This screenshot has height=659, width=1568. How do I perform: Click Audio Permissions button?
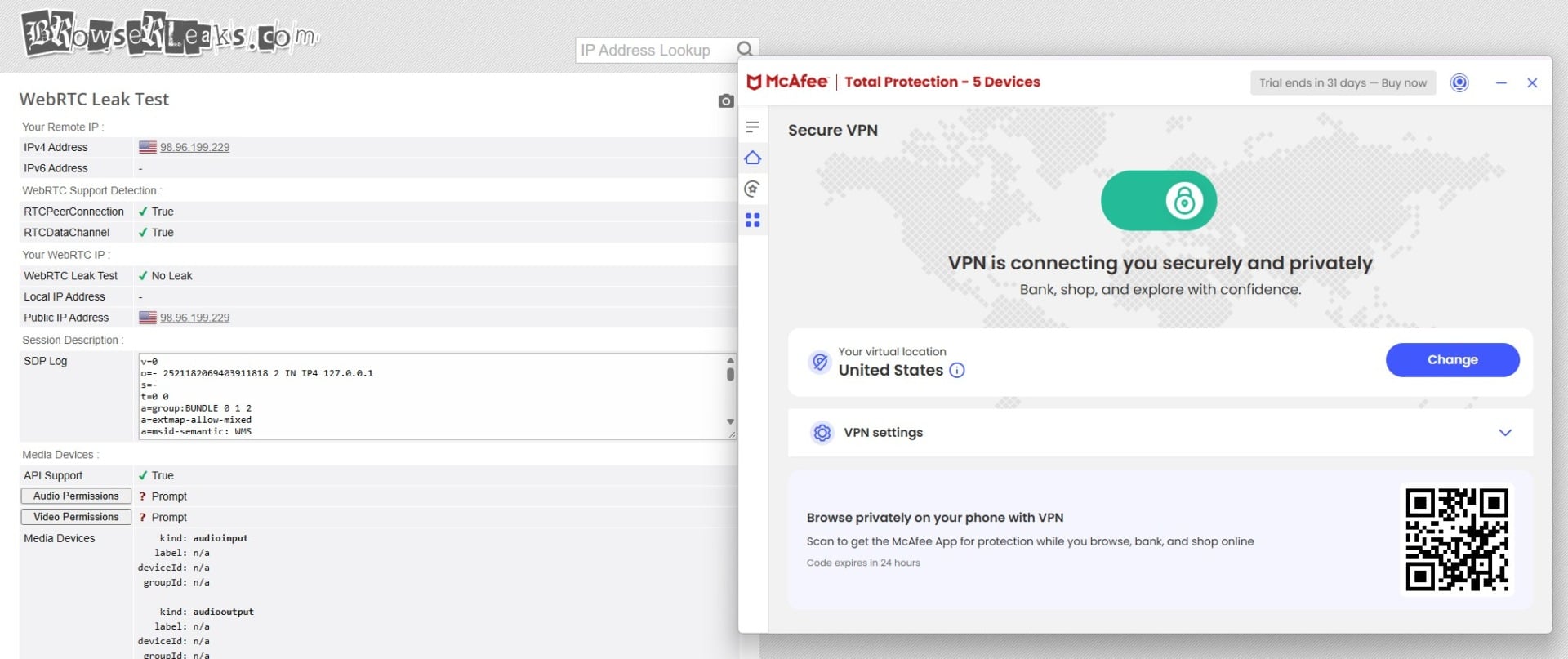(76, 496)
